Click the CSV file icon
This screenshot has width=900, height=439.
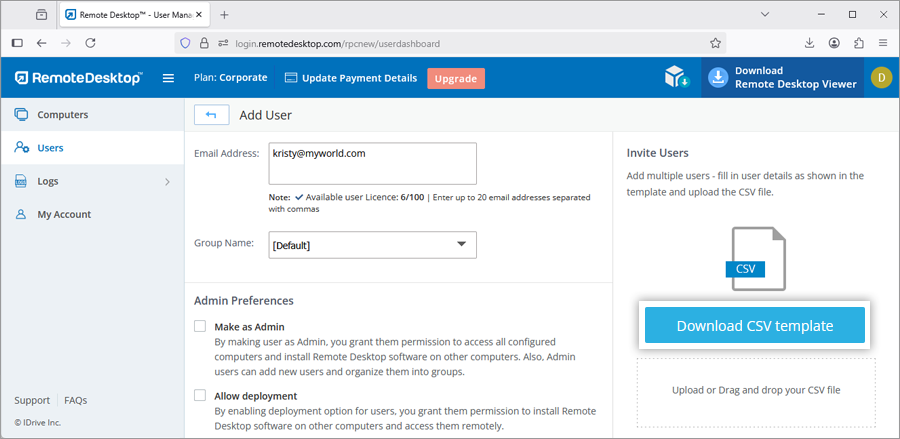pos(758,259)
